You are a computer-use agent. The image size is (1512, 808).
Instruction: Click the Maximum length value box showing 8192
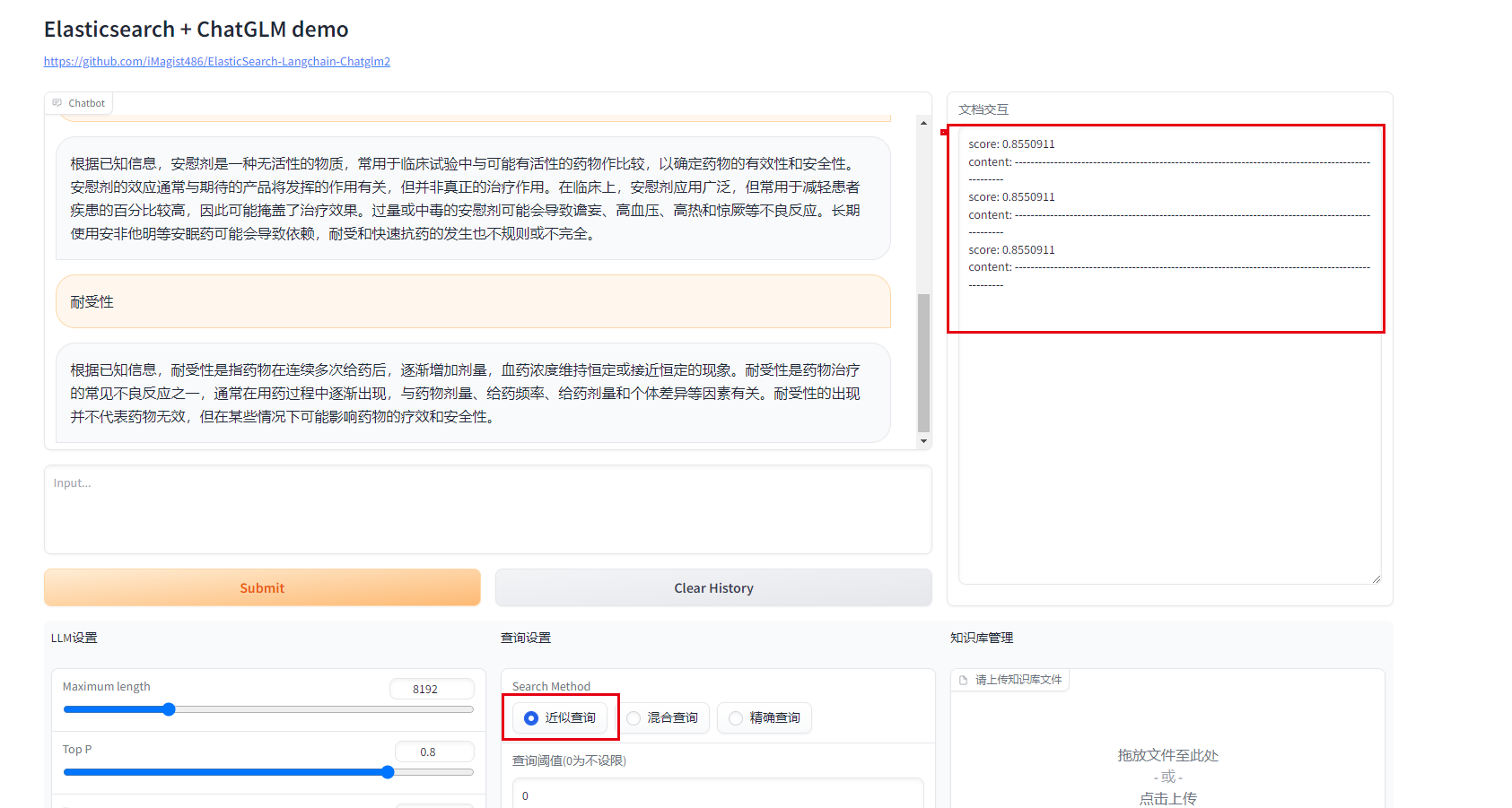432,689
